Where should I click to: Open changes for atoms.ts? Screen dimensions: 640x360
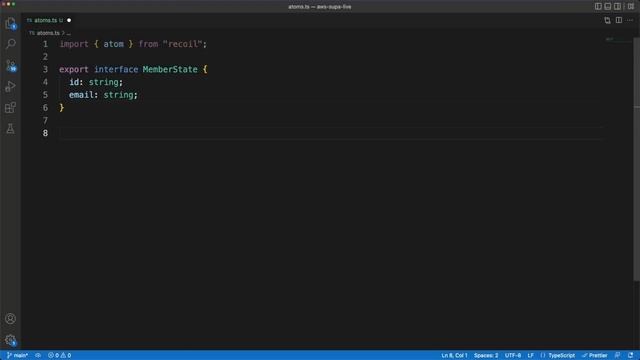point(607,20)
